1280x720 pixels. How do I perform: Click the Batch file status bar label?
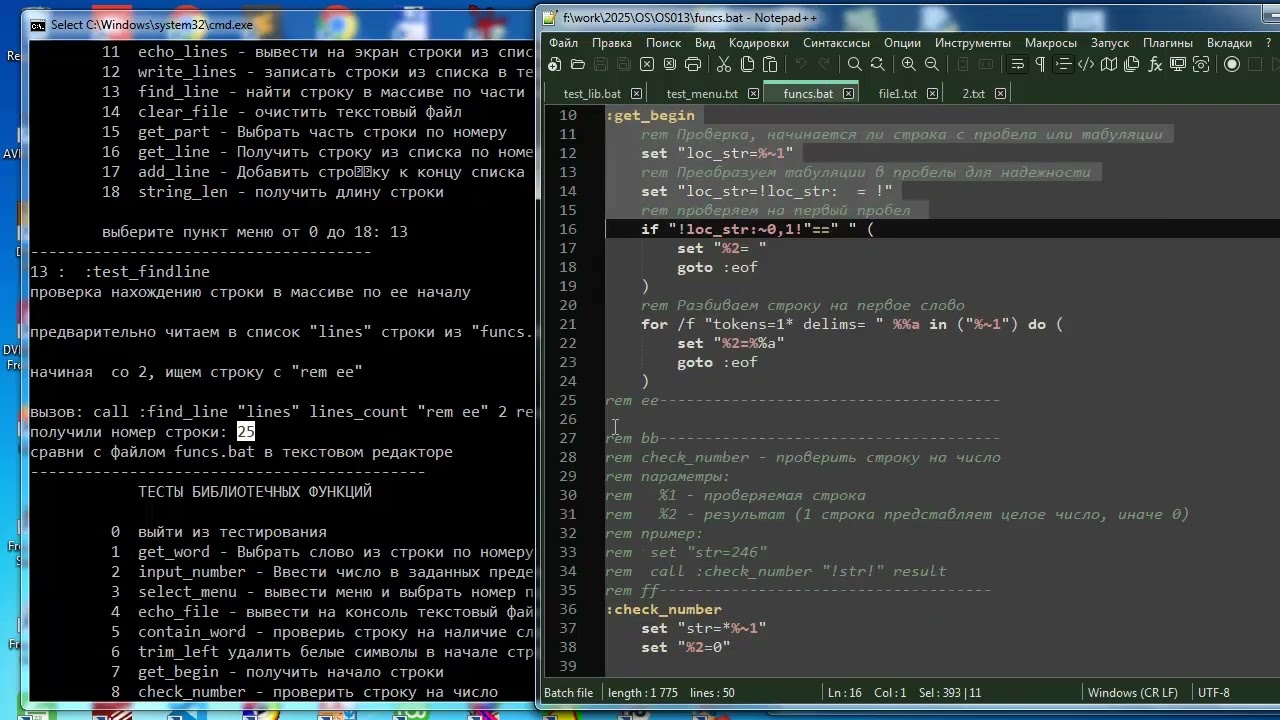click(568, 692)
